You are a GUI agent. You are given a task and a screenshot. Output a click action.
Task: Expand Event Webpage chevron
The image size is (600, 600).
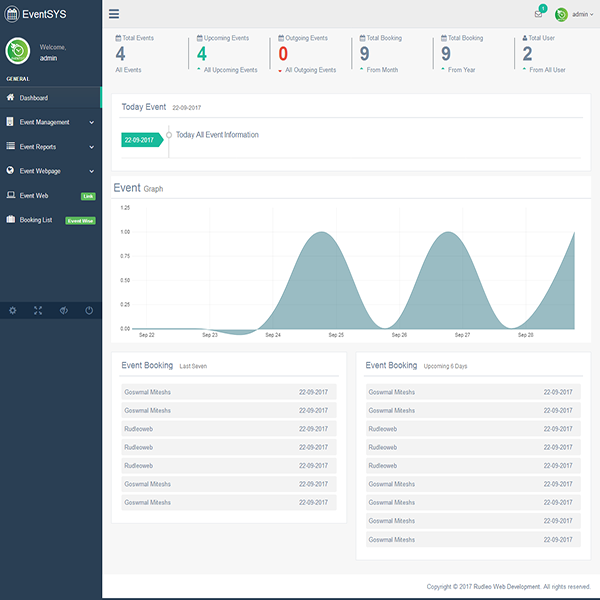coord(91,171)
